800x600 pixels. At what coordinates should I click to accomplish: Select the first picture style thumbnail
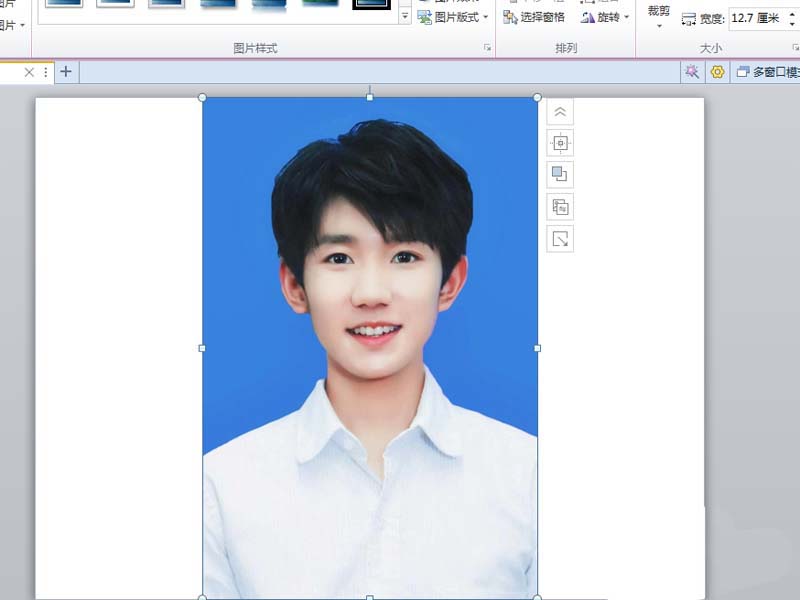[x=64, y=4]
